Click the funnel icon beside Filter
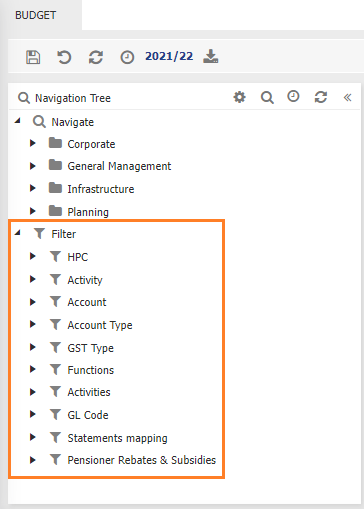 (39, 233)
